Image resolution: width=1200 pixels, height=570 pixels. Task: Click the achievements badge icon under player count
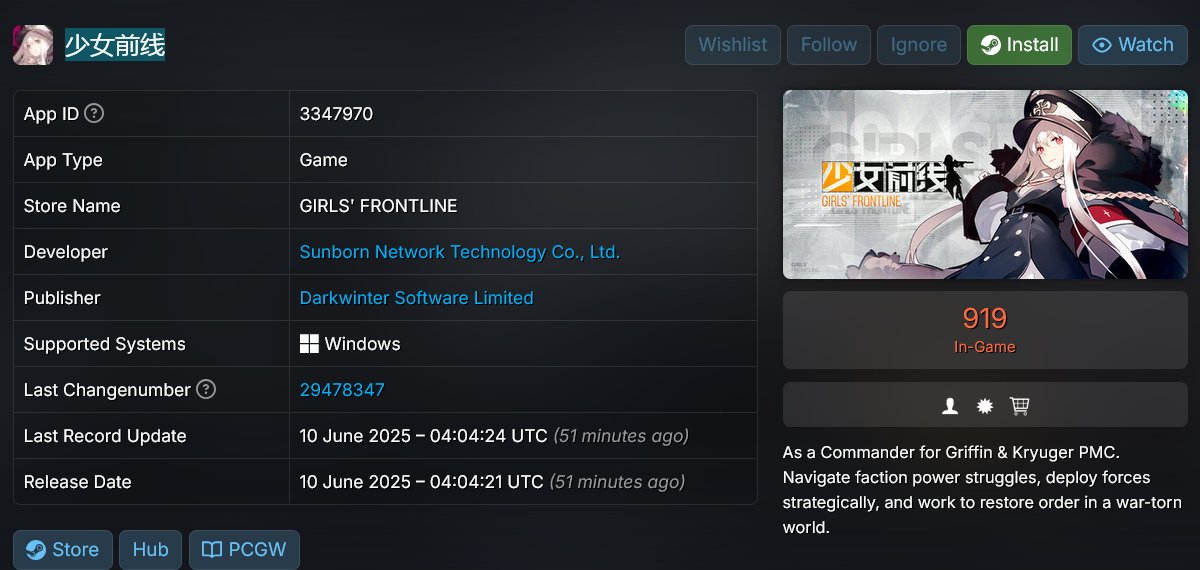pyautogui.click(x=985, y=406)
